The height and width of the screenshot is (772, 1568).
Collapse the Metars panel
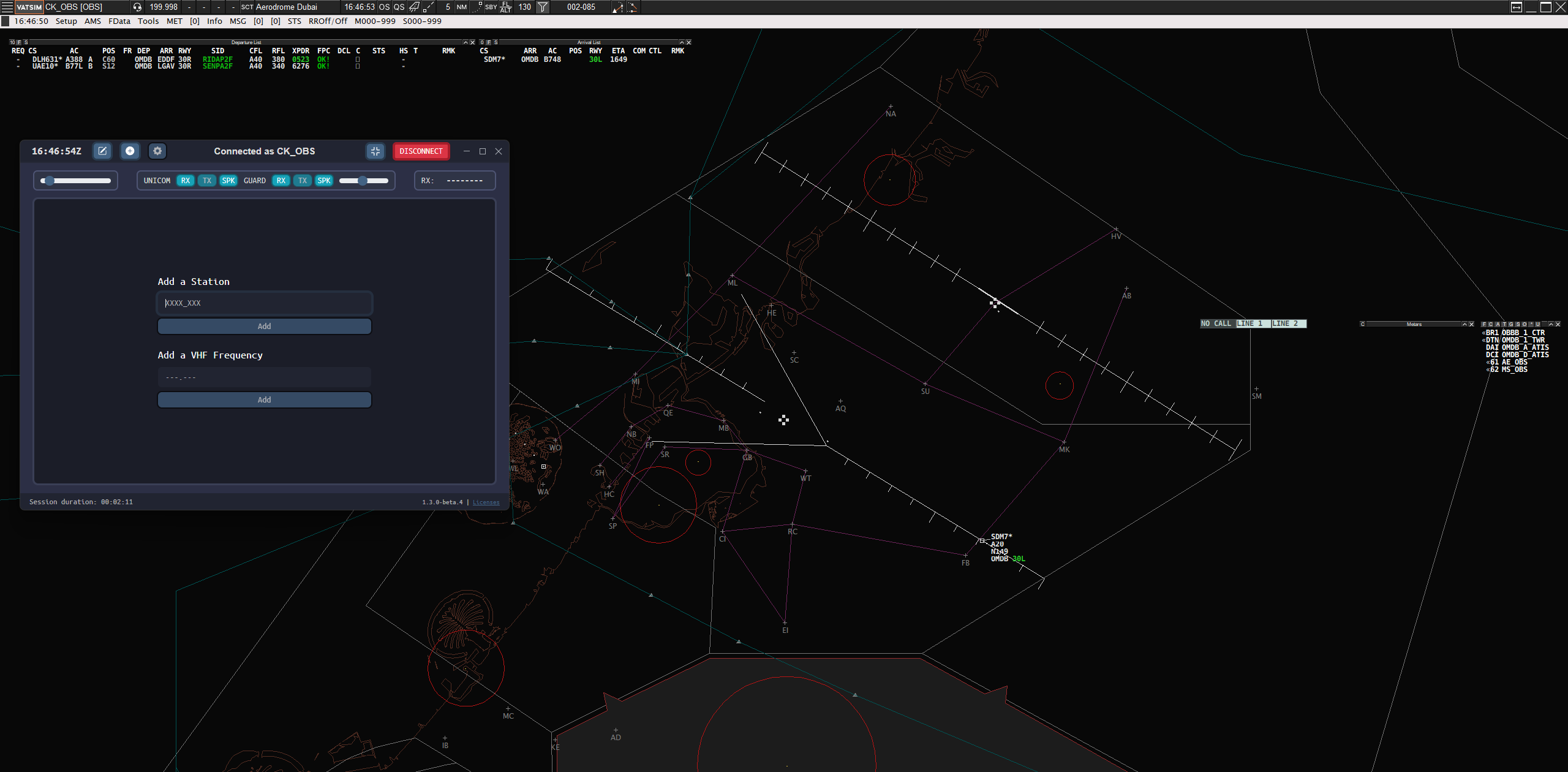coord(1464,324)
